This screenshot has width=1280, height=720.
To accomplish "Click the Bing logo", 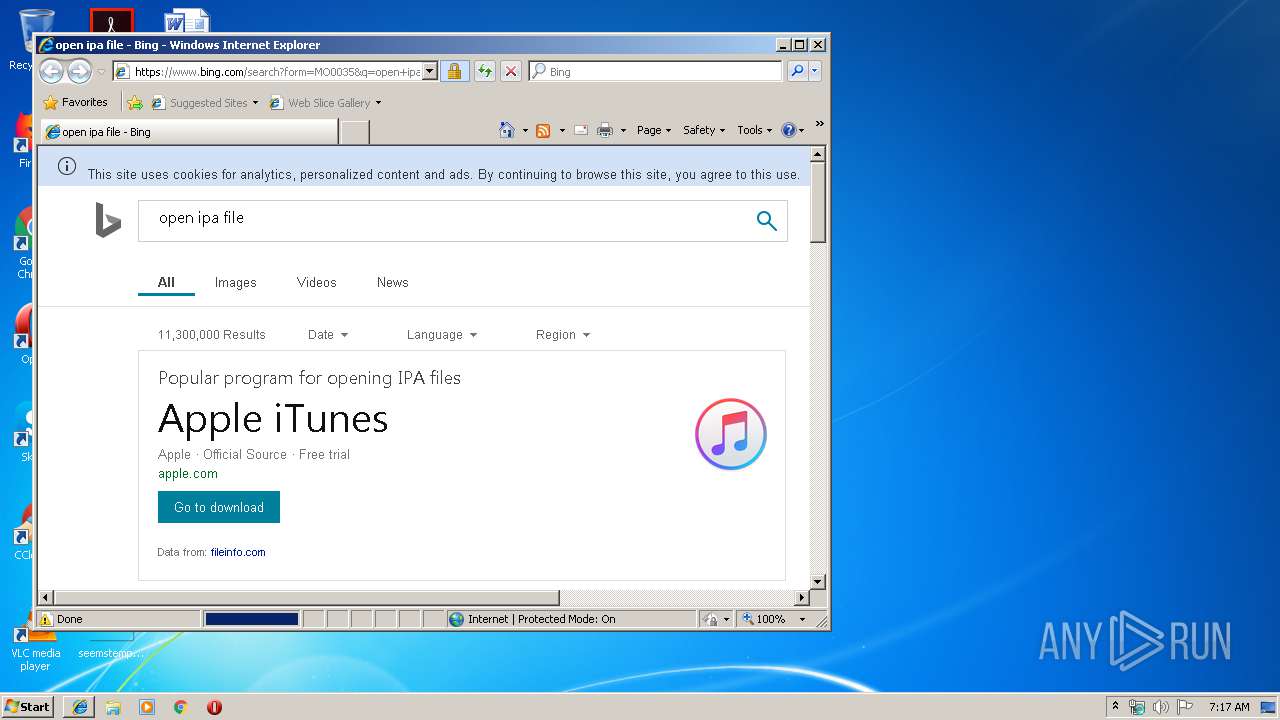I will (108, 220).
